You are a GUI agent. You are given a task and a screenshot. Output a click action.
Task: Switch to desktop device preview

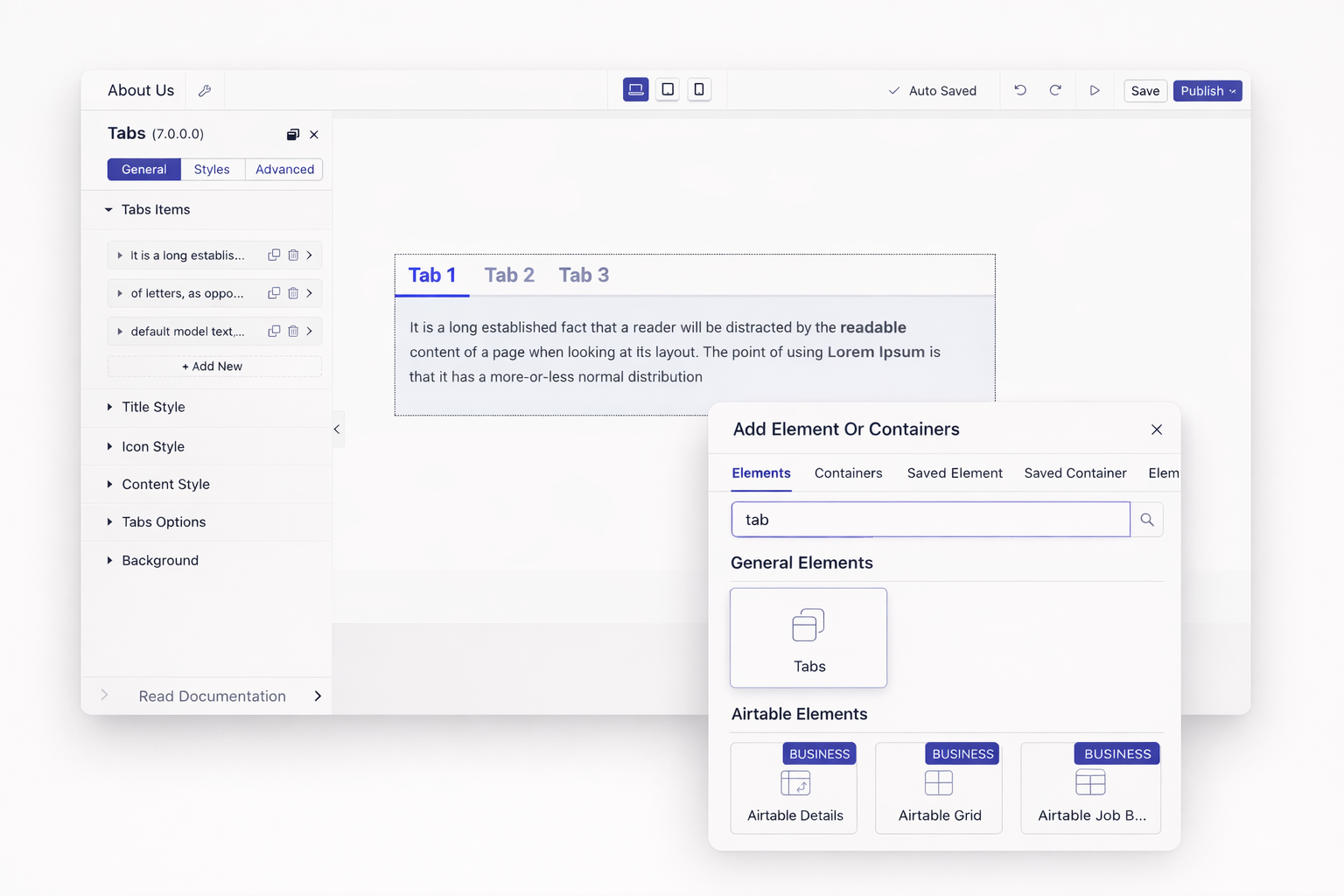pyautogui.click(x=635, y=89)
